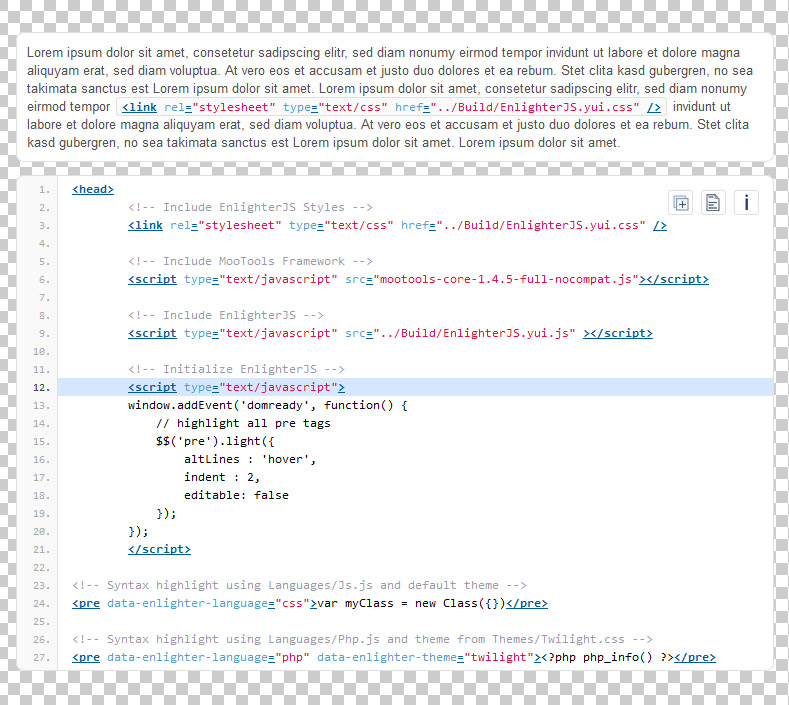789x705 pixels.
Task: Click the raw code document icon
Action: coord(713,203)
